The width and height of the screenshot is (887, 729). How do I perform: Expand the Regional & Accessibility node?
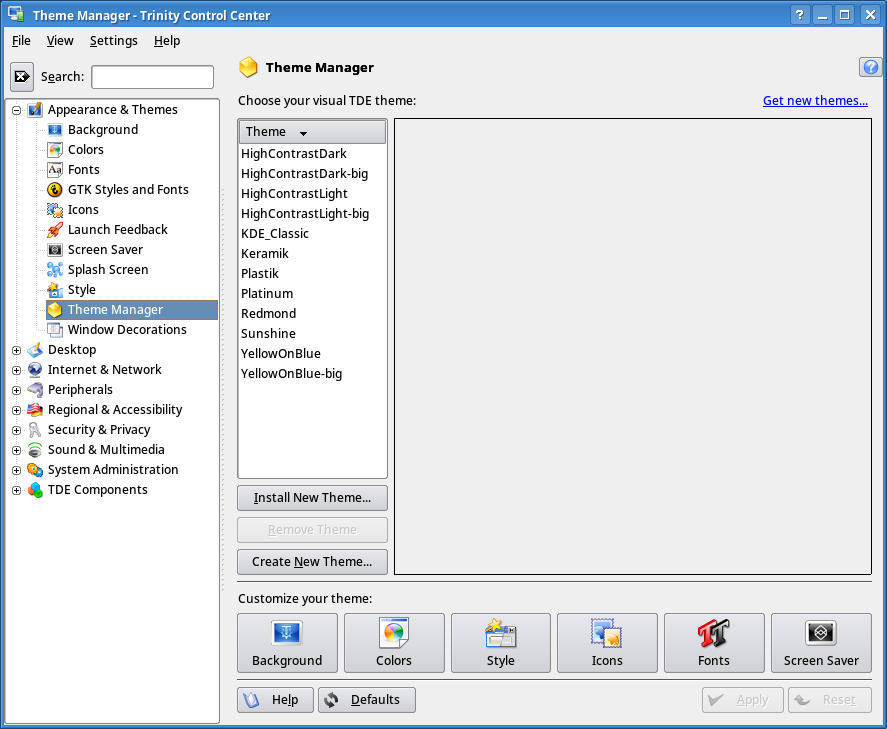(x=16, y=410)
